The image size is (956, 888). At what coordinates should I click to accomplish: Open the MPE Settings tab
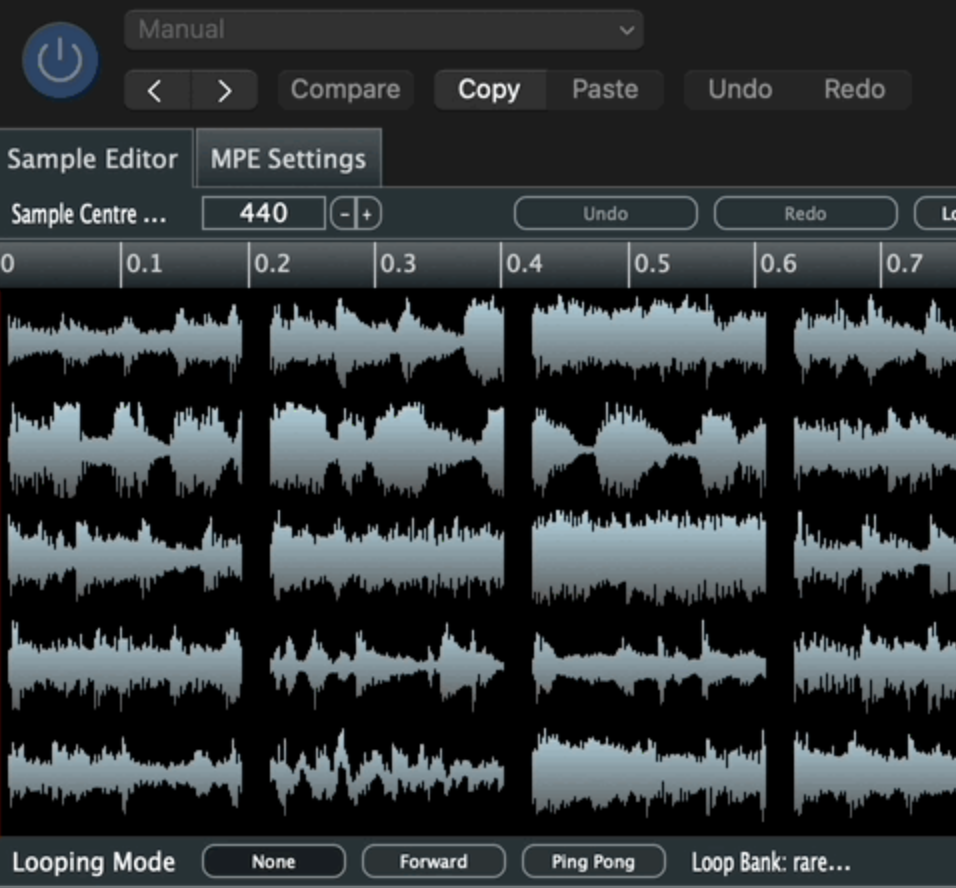point(288,159)
